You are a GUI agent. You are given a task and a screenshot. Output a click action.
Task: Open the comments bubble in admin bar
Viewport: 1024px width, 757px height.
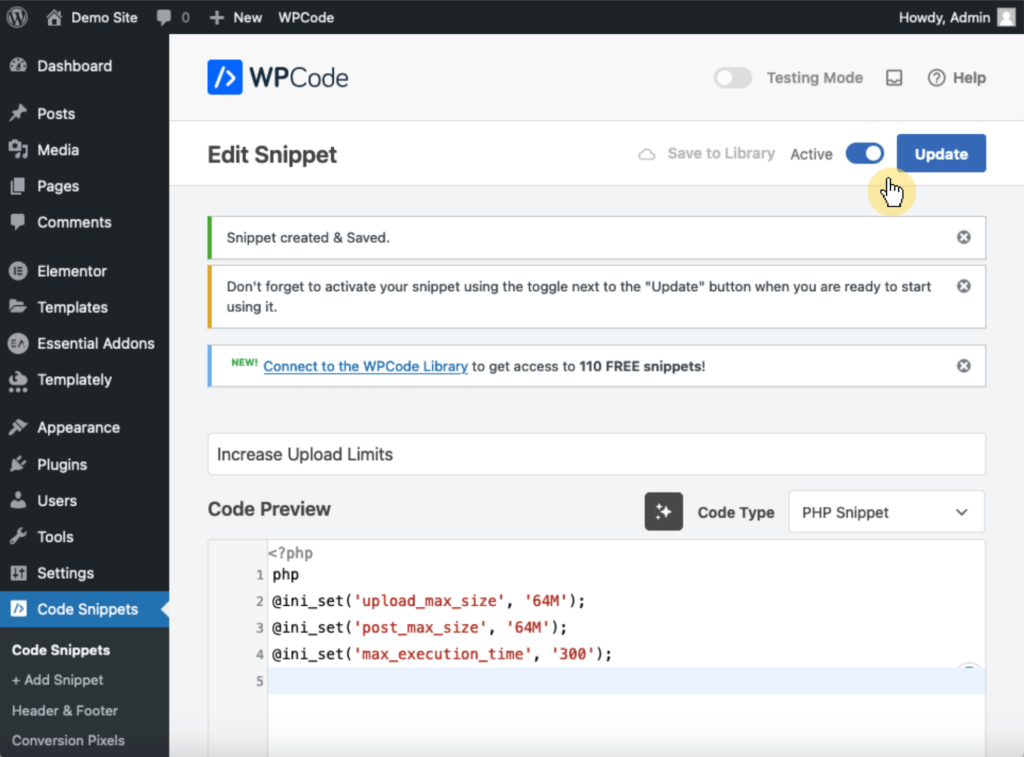173,18
